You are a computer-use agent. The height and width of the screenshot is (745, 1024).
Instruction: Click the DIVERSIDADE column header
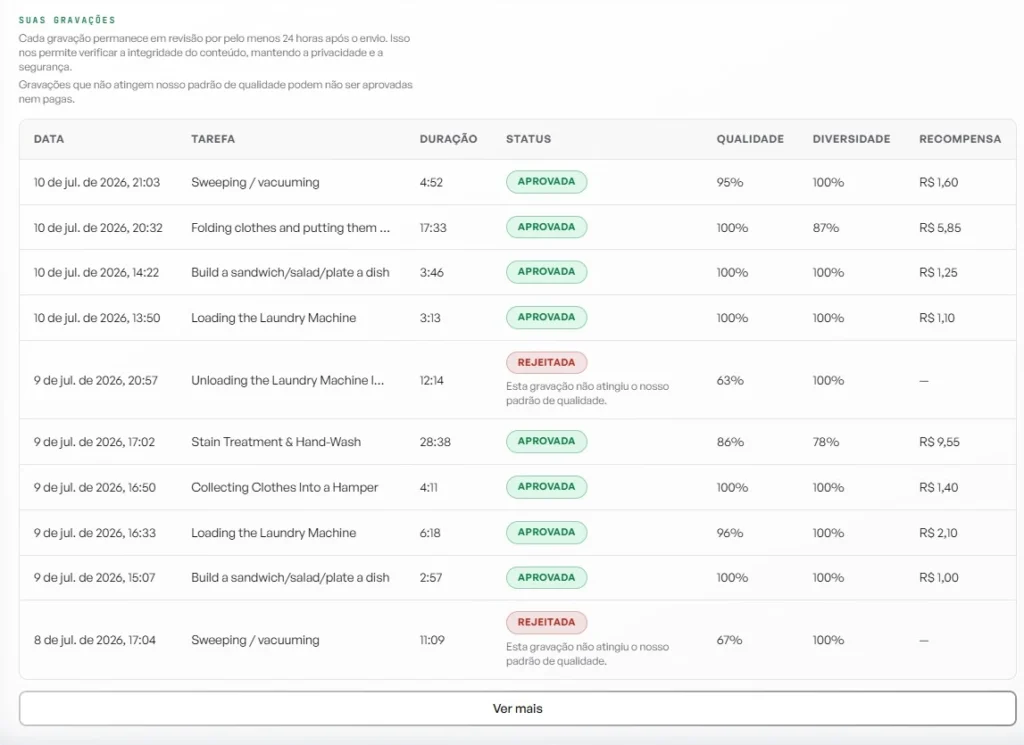(x=851, y=139)
